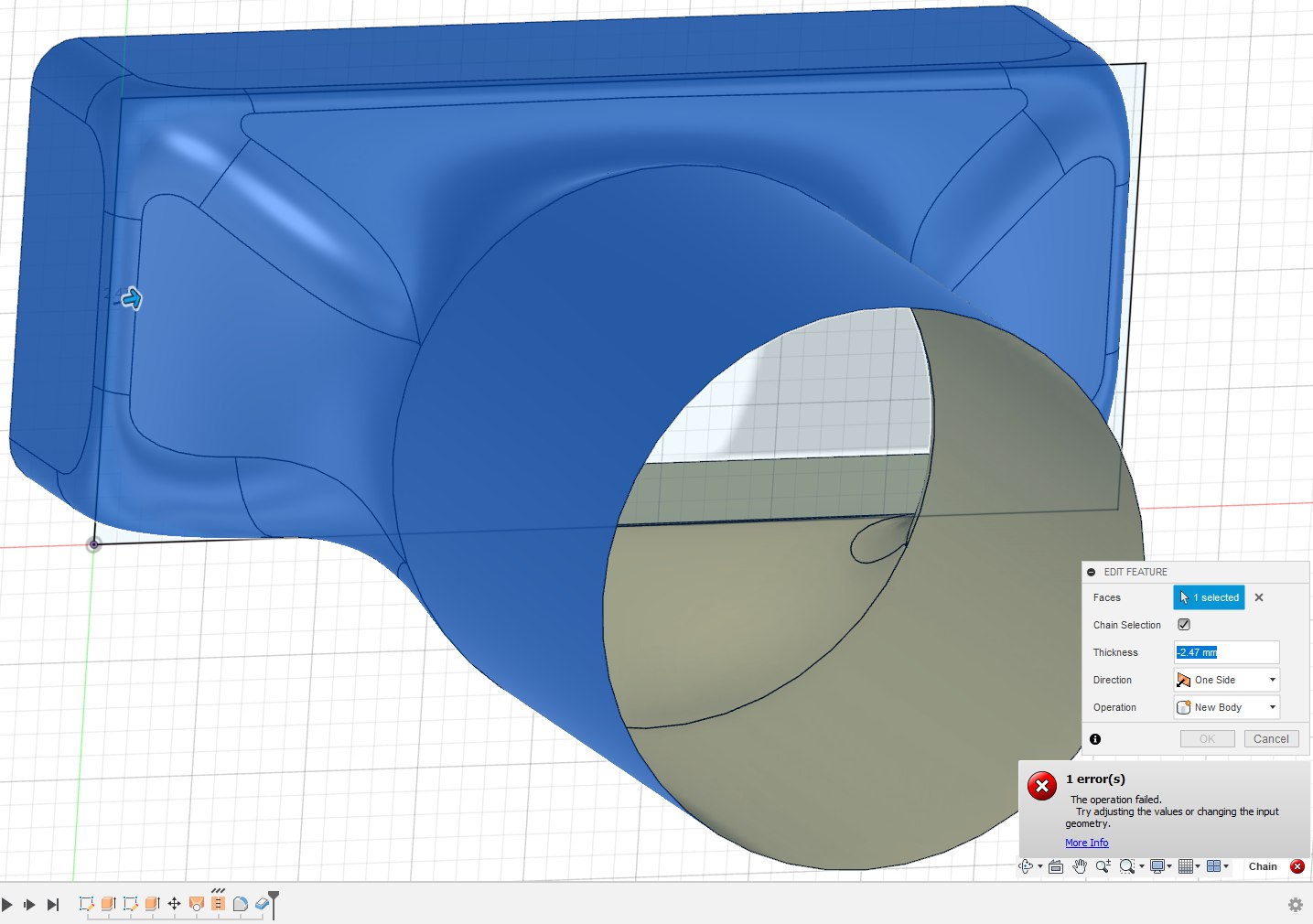Step forward one timeline feature

pyautogui.click(x=29, y=905)
